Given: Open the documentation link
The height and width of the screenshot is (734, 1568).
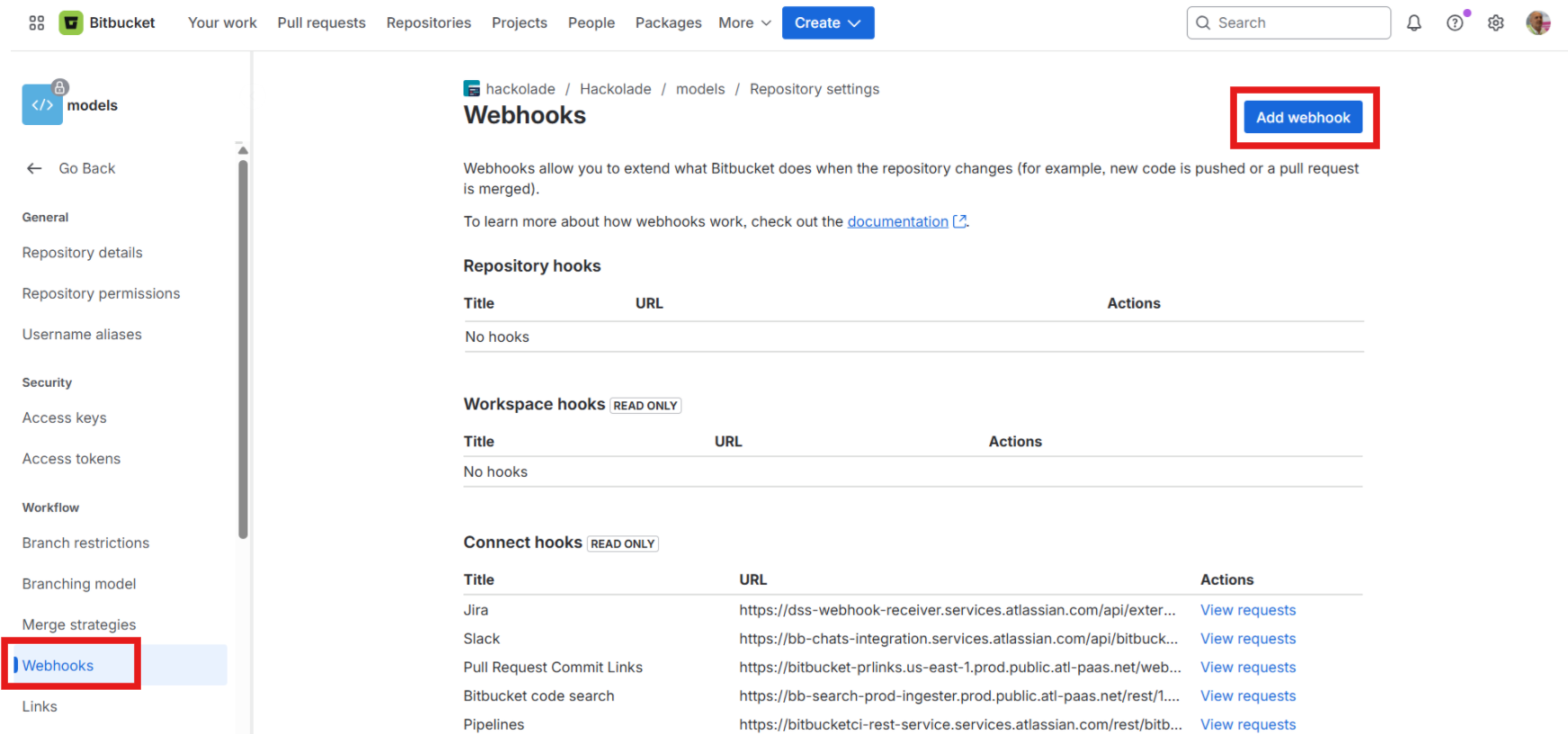Looking at the screenshot, I should 897,221.
